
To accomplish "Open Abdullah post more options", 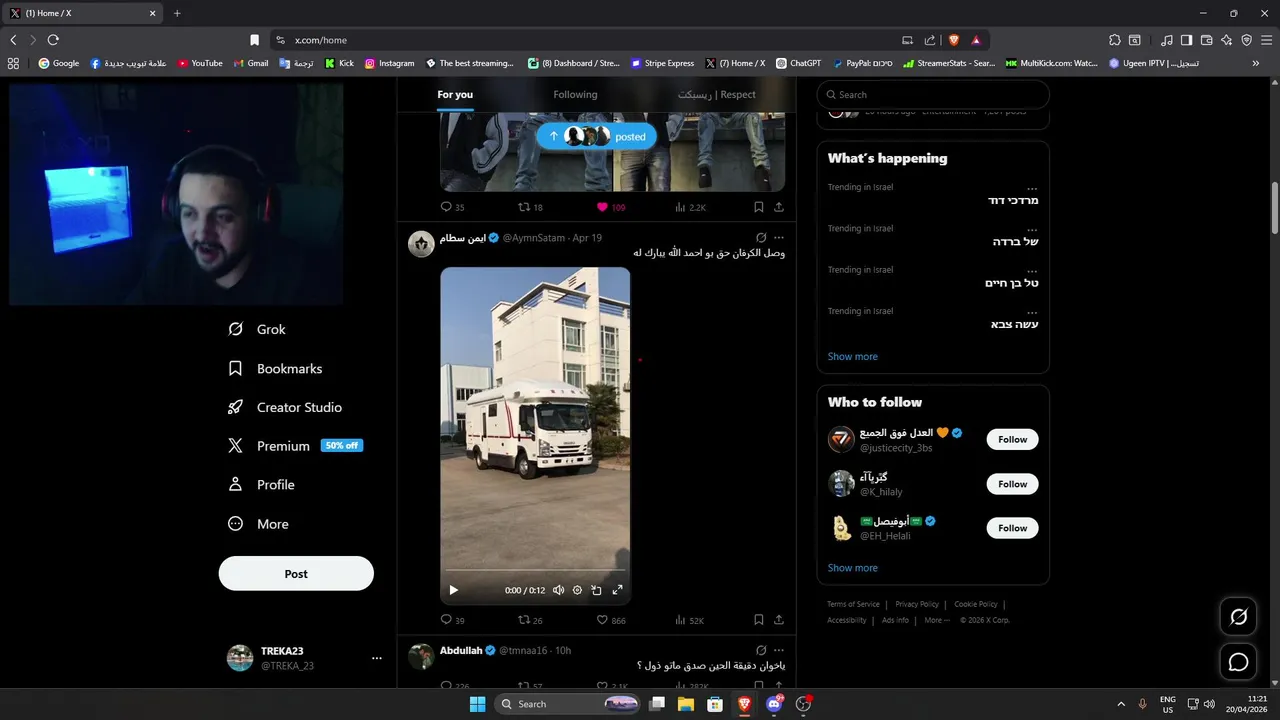I will tap(779, 650).
